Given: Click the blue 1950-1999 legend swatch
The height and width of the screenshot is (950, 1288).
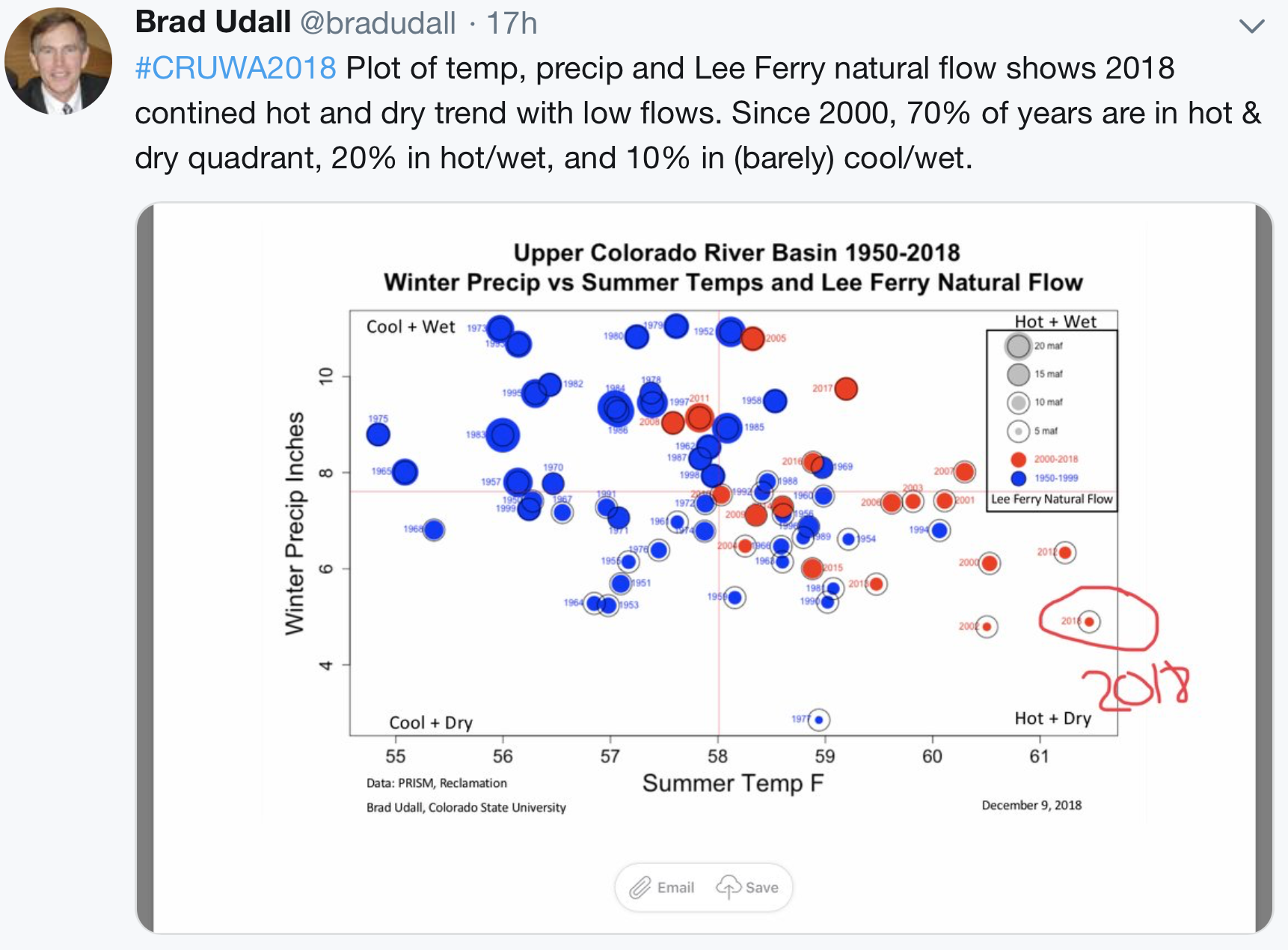Looking at the screenshot, I should [x=1018, y=478].
